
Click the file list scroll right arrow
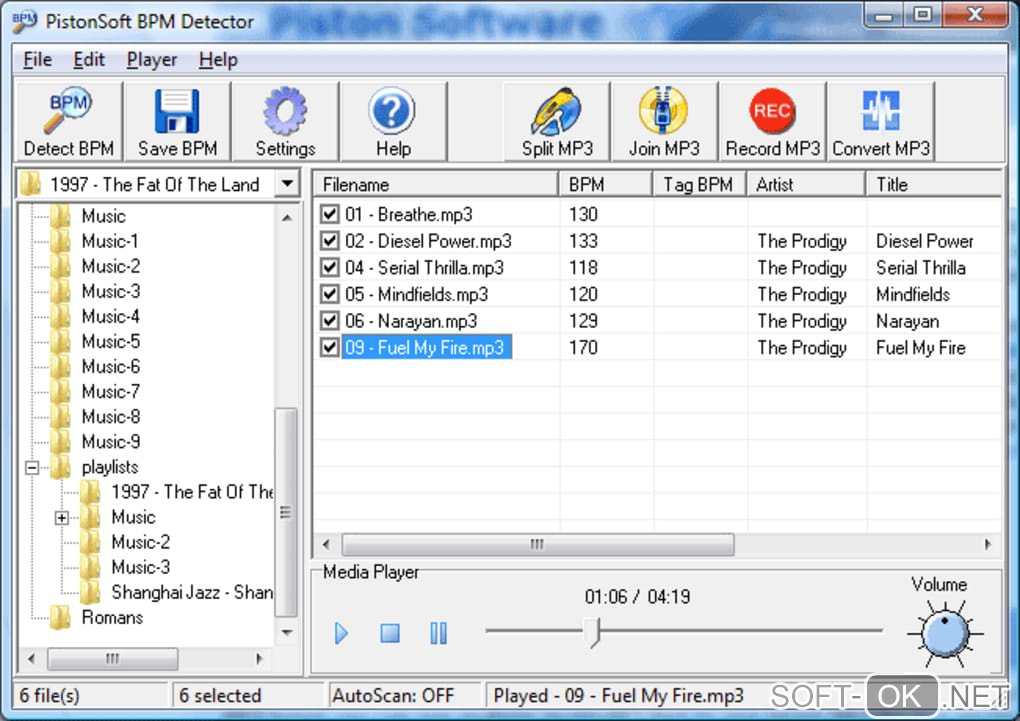pos(987,544)
